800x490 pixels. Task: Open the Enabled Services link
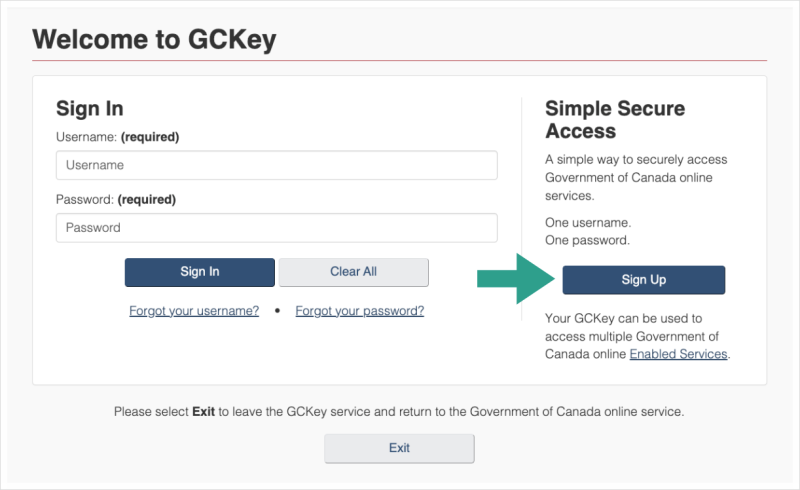pyautogui.click(x=678, y=354)
